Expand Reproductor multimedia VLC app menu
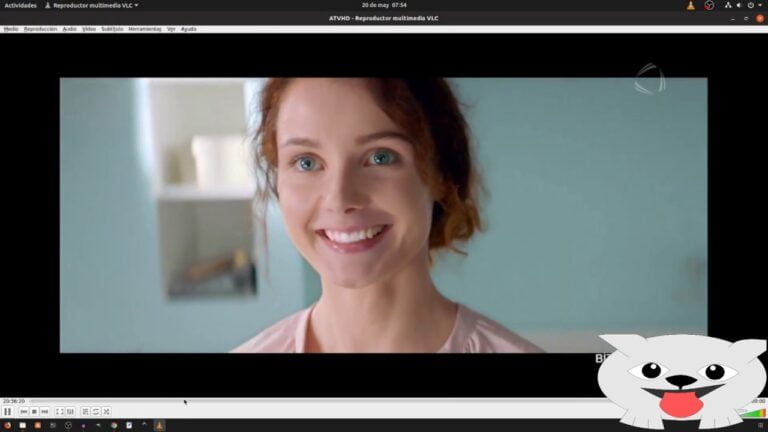 (x=91, y=5)
